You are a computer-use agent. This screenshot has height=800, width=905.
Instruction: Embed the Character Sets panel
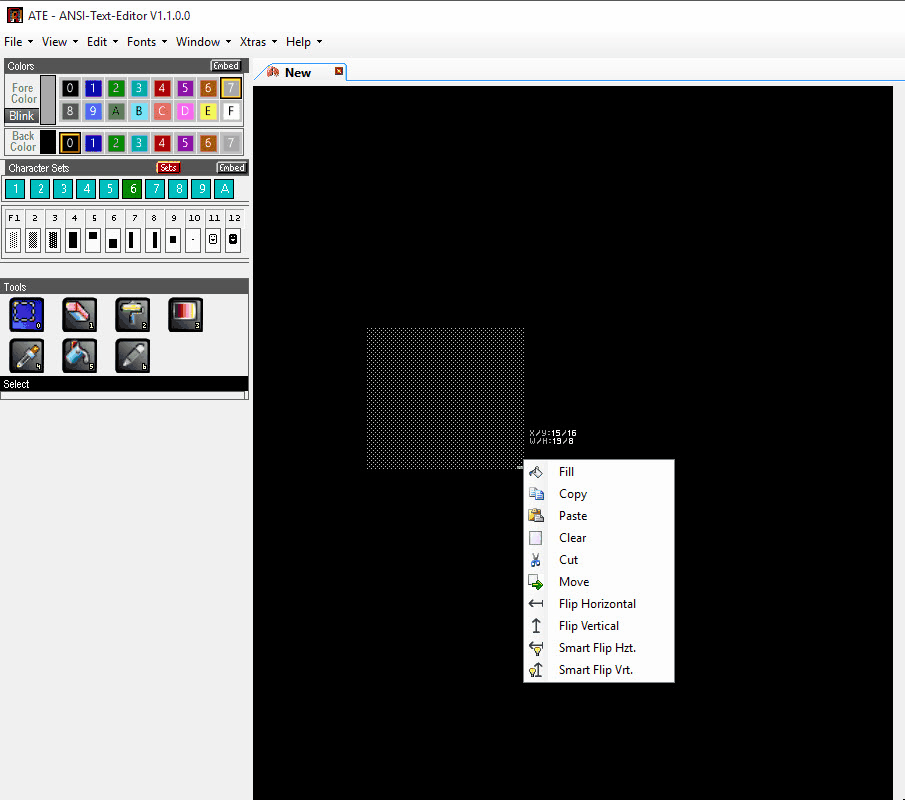tap(231, 167)
